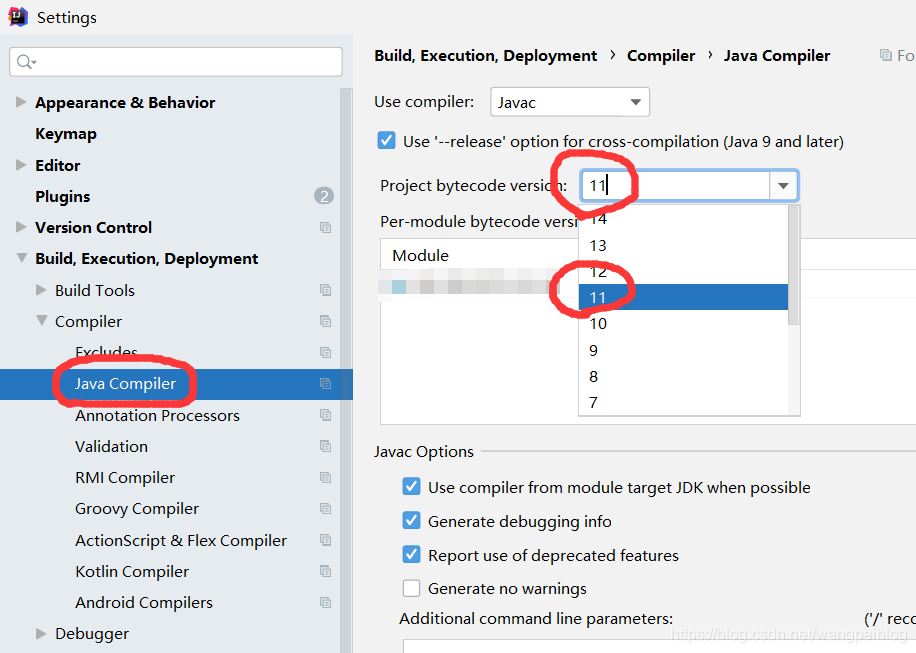The image size is (916, 653).
Task: Open Groovy Compiler settings
Action: 137,509
